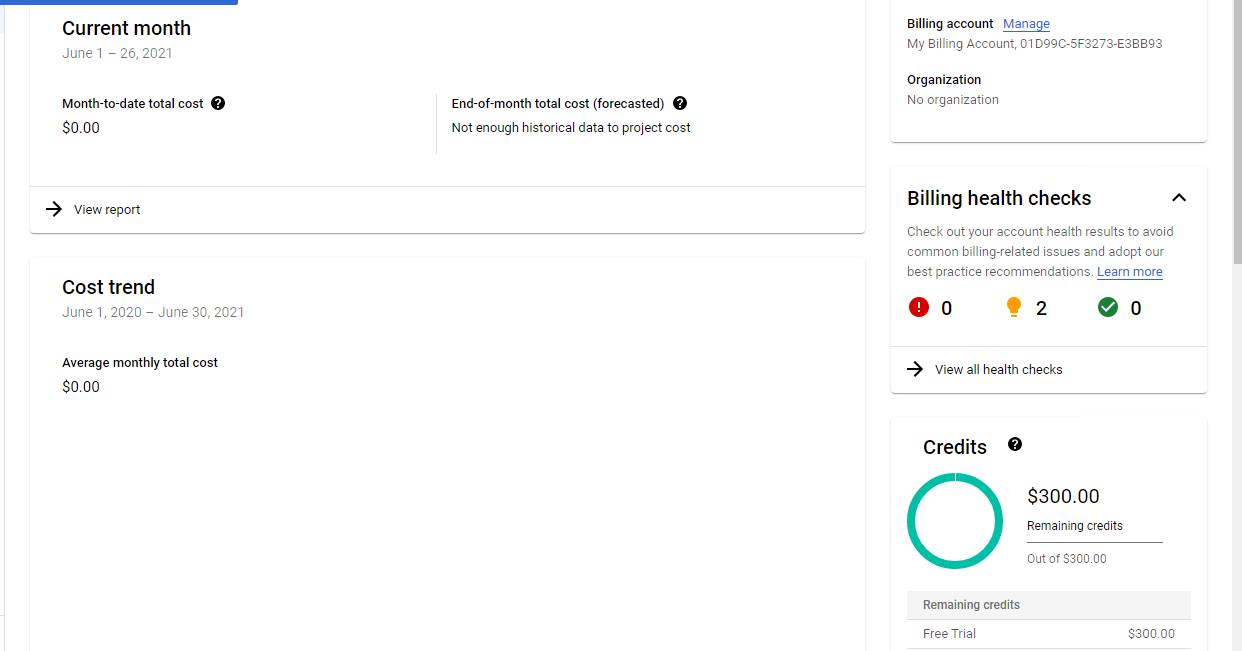The height and width of the screenshot is (651, 1242).
Task: Click the Current month heading
Action: (126, 28)
